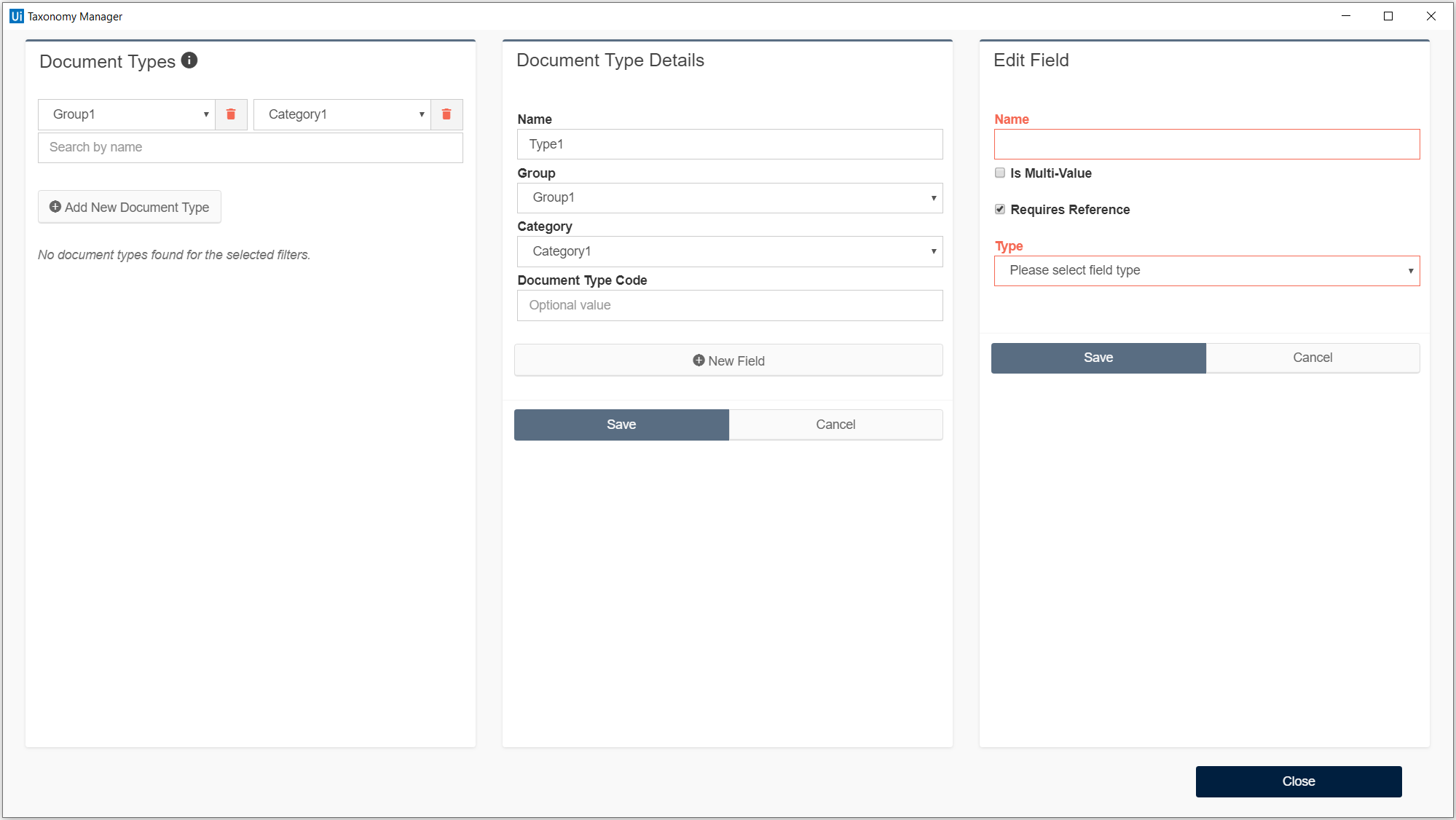The width and height of the screenshot is (1456, 820).
Task: Click the Document Type Code input
Action: tap(729, 305)
